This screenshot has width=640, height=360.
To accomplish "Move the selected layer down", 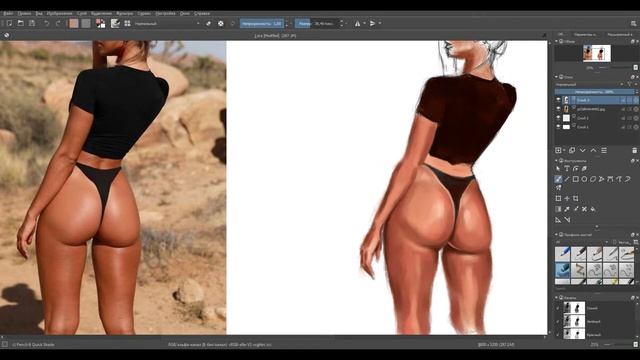I will click(582, 150).
